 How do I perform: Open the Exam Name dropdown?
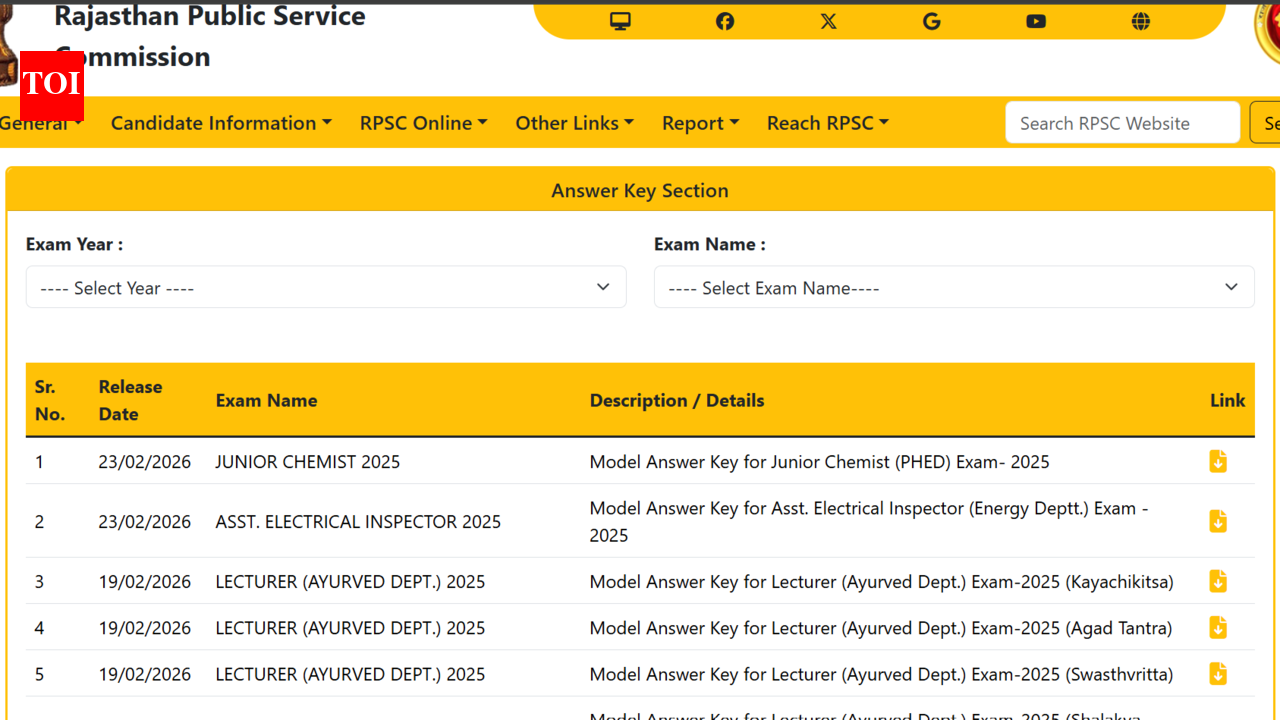[953, 287]
